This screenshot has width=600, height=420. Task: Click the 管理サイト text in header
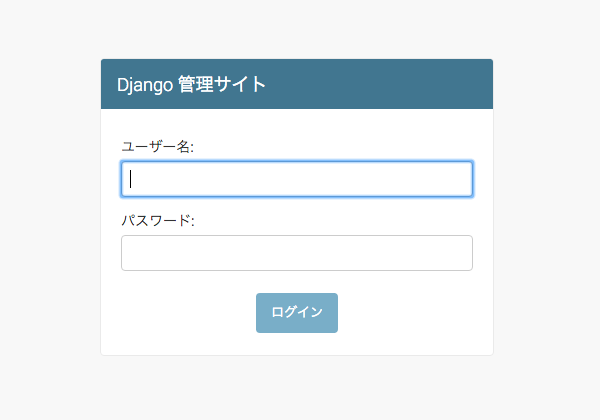coord(222,84)
